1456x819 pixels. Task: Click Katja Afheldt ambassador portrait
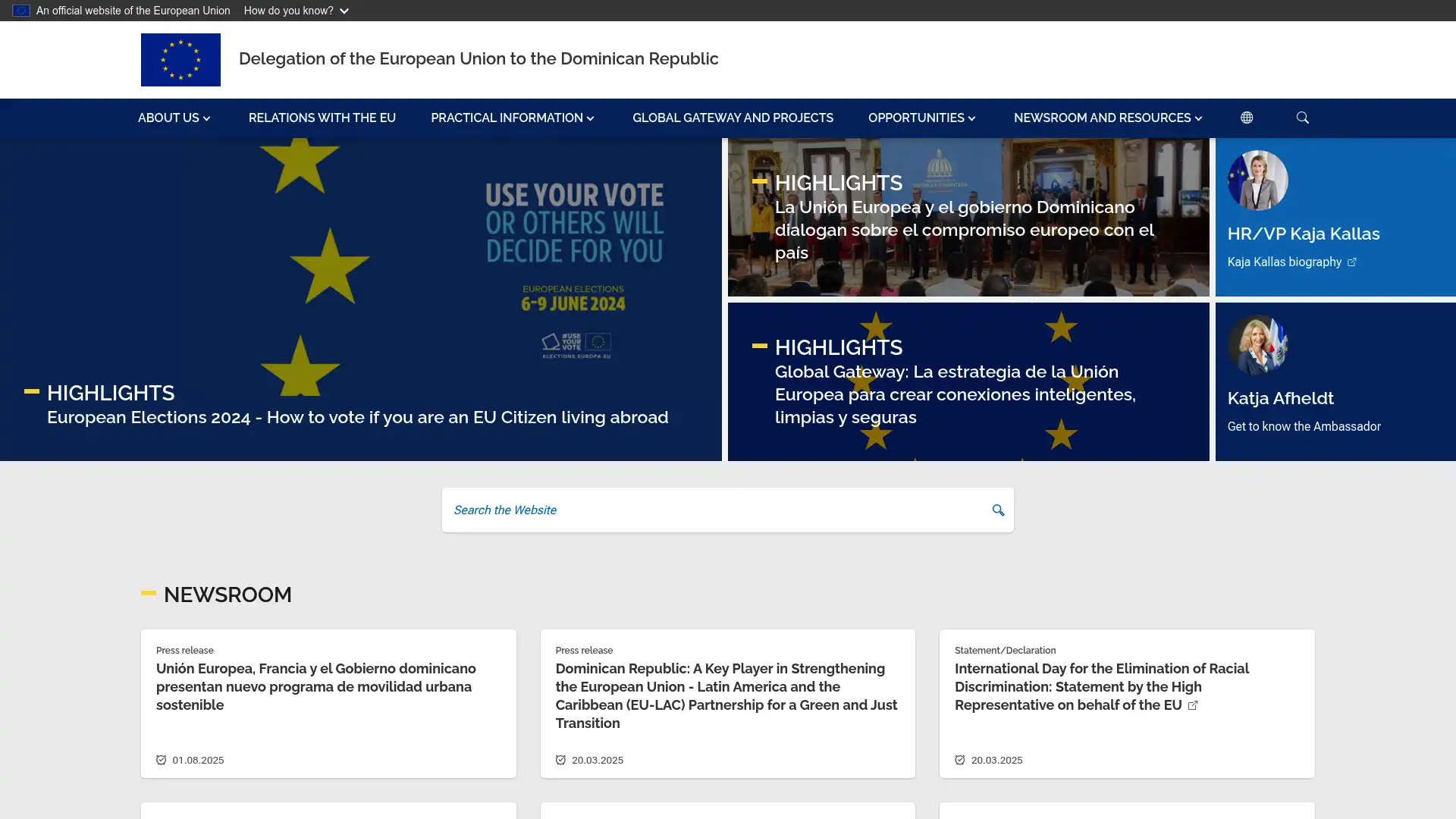coord(1257,345)
